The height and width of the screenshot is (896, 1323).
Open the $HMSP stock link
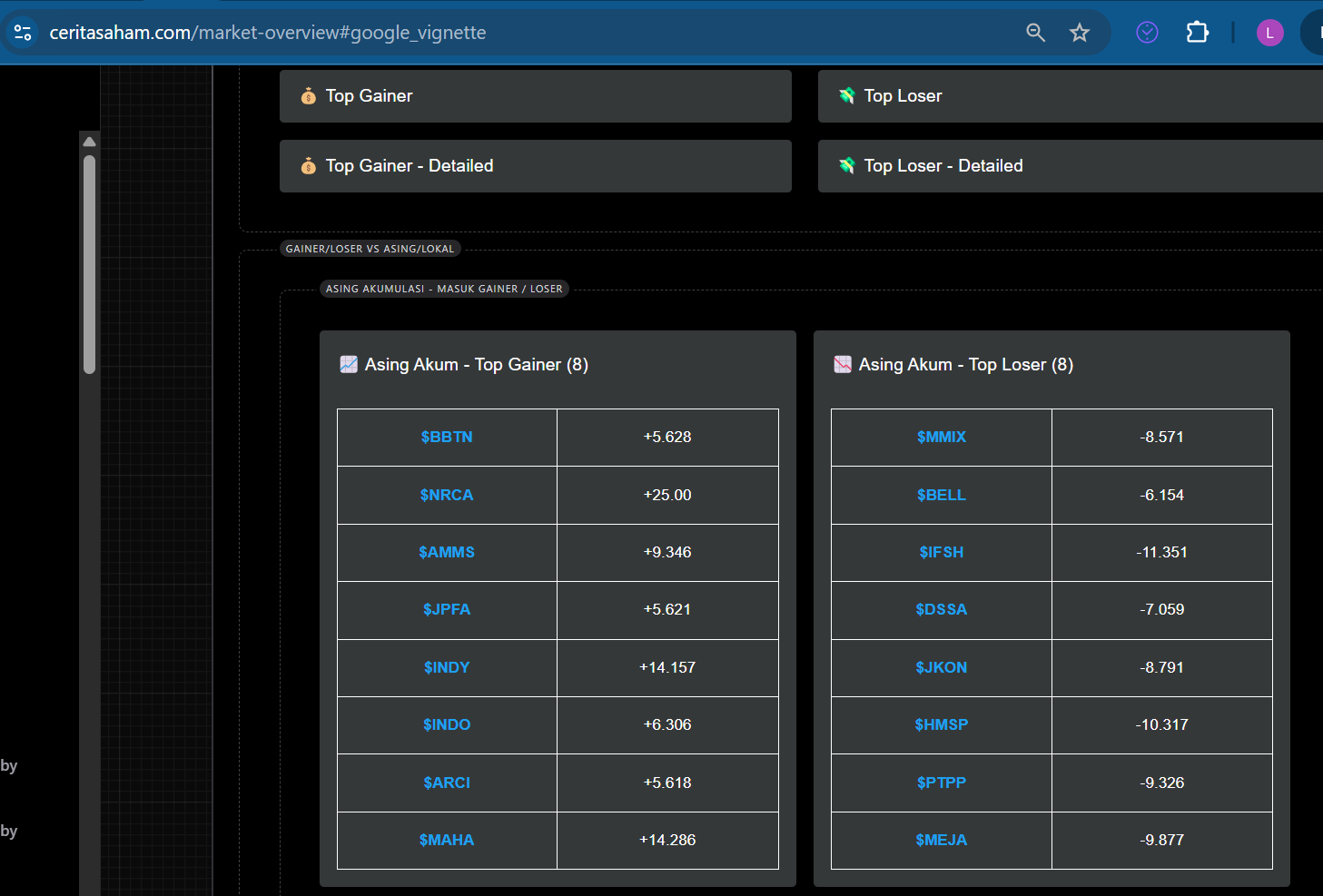pos(942,724)
